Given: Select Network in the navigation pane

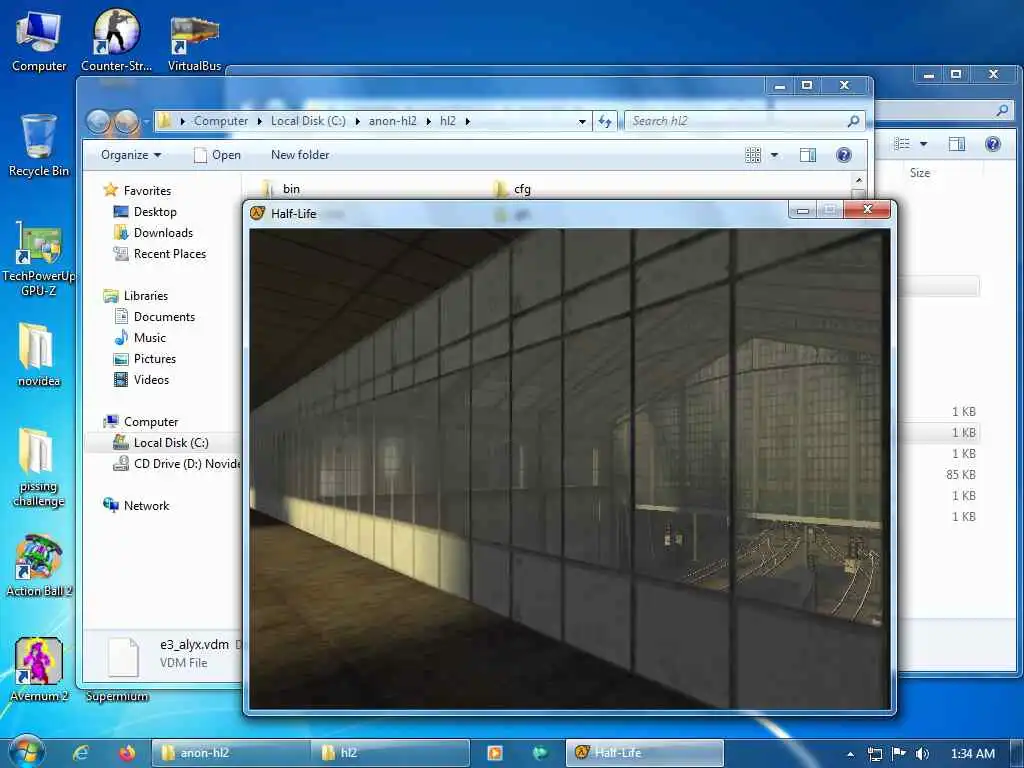Looking at the screenshot, I should coord(146,505).
